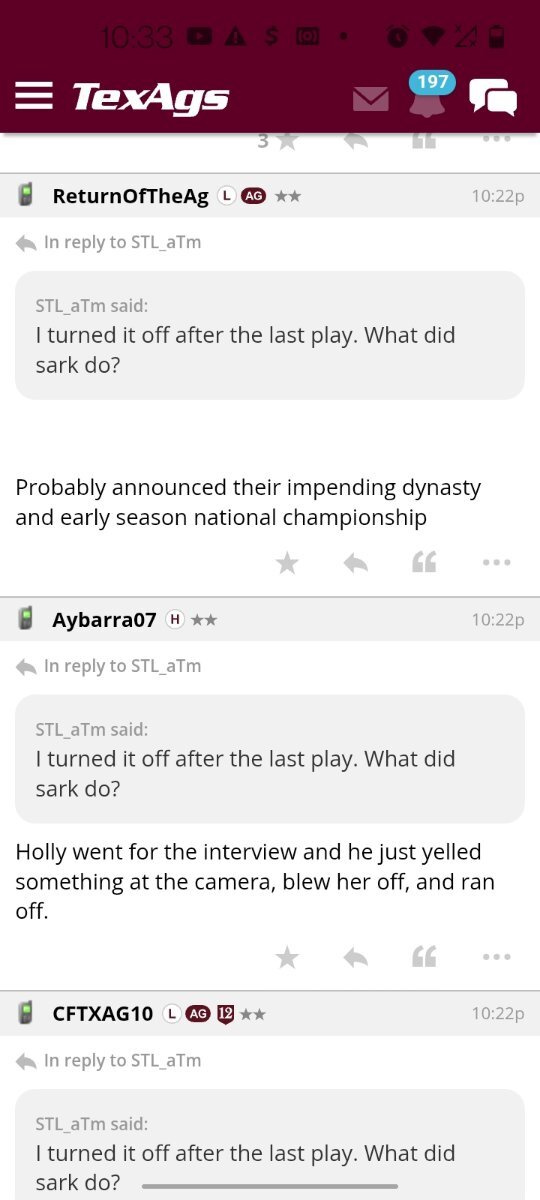Image resolution: width=540 pixels, height=1200 pixels.
Task: Quote Aybarra07's post
Action: pyautogui.click(x=424, y=958)
